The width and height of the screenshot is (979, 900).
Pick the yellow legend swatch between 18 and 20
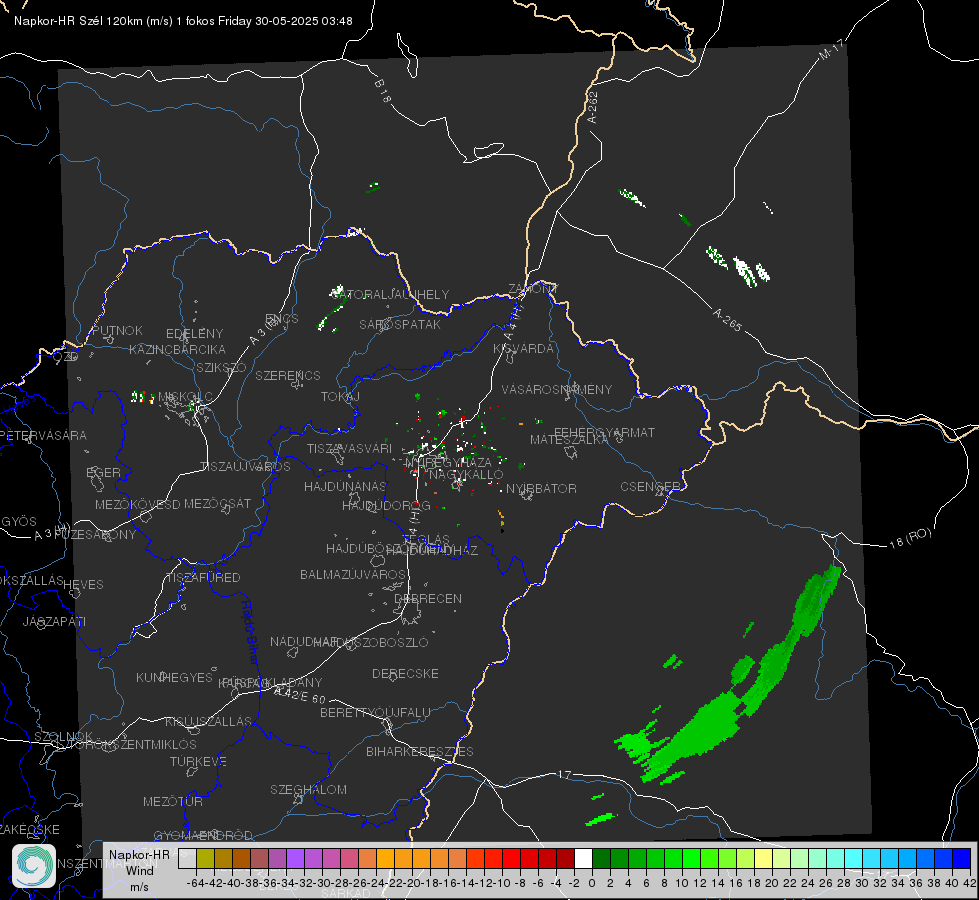tap(763, 858)
